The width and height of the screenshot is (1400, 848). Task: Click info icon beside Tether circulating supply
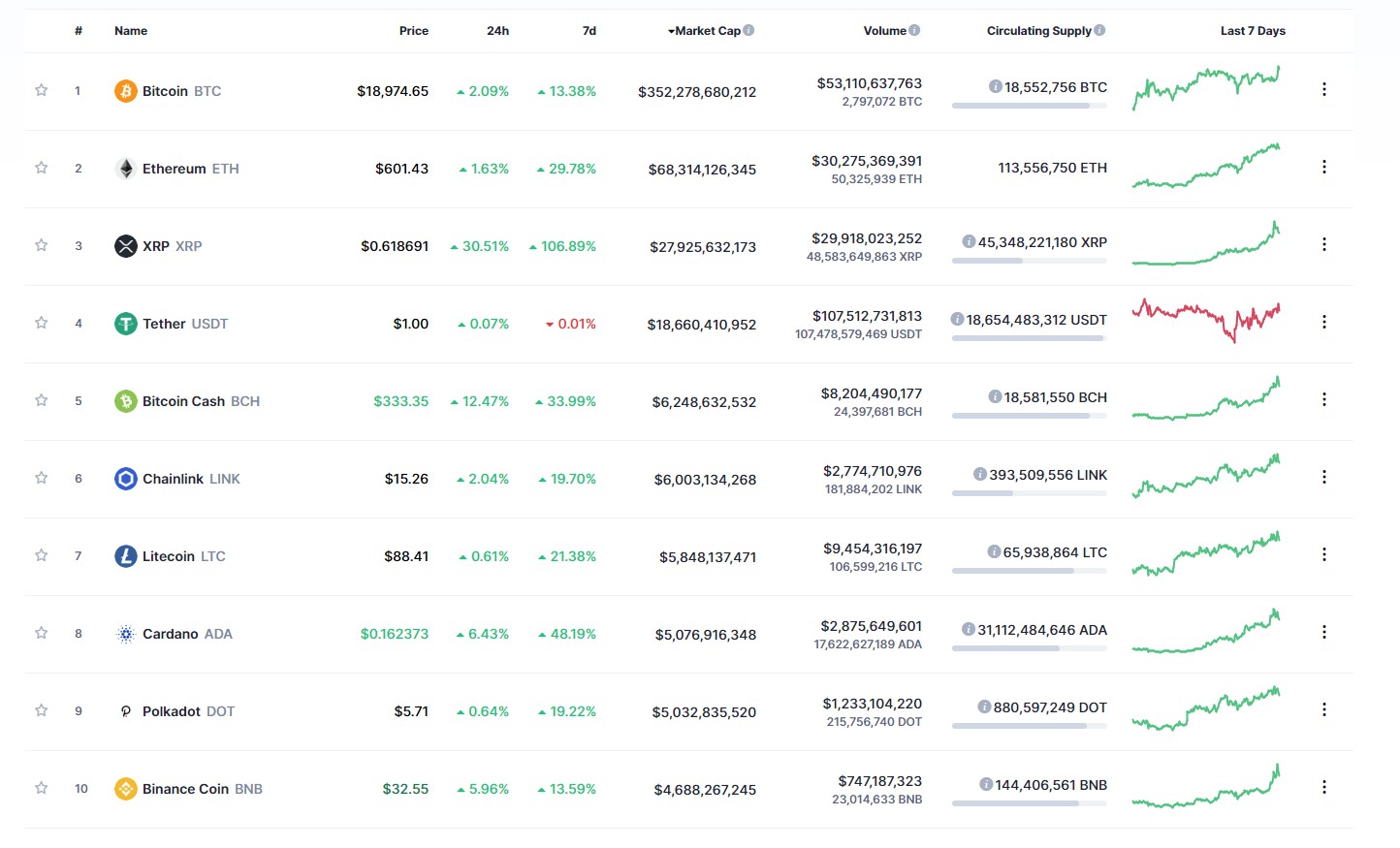coord(957,319)
